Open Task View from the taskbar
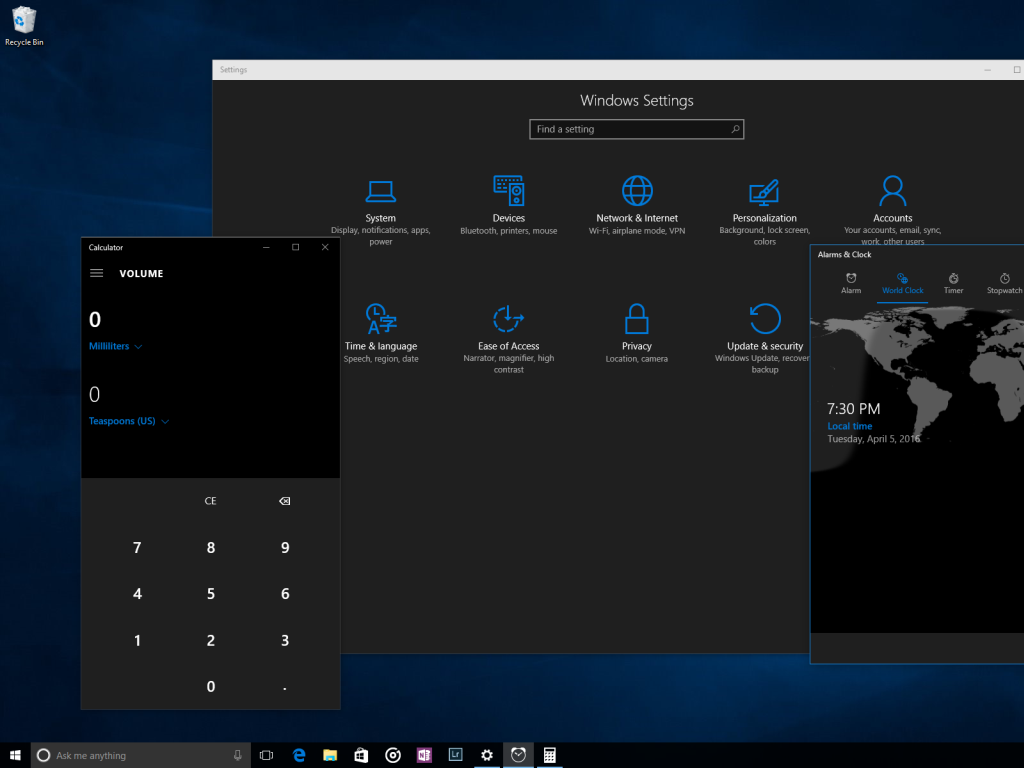Image resolution: width=1024 pixels, height=768 pixels. point(266,755)
